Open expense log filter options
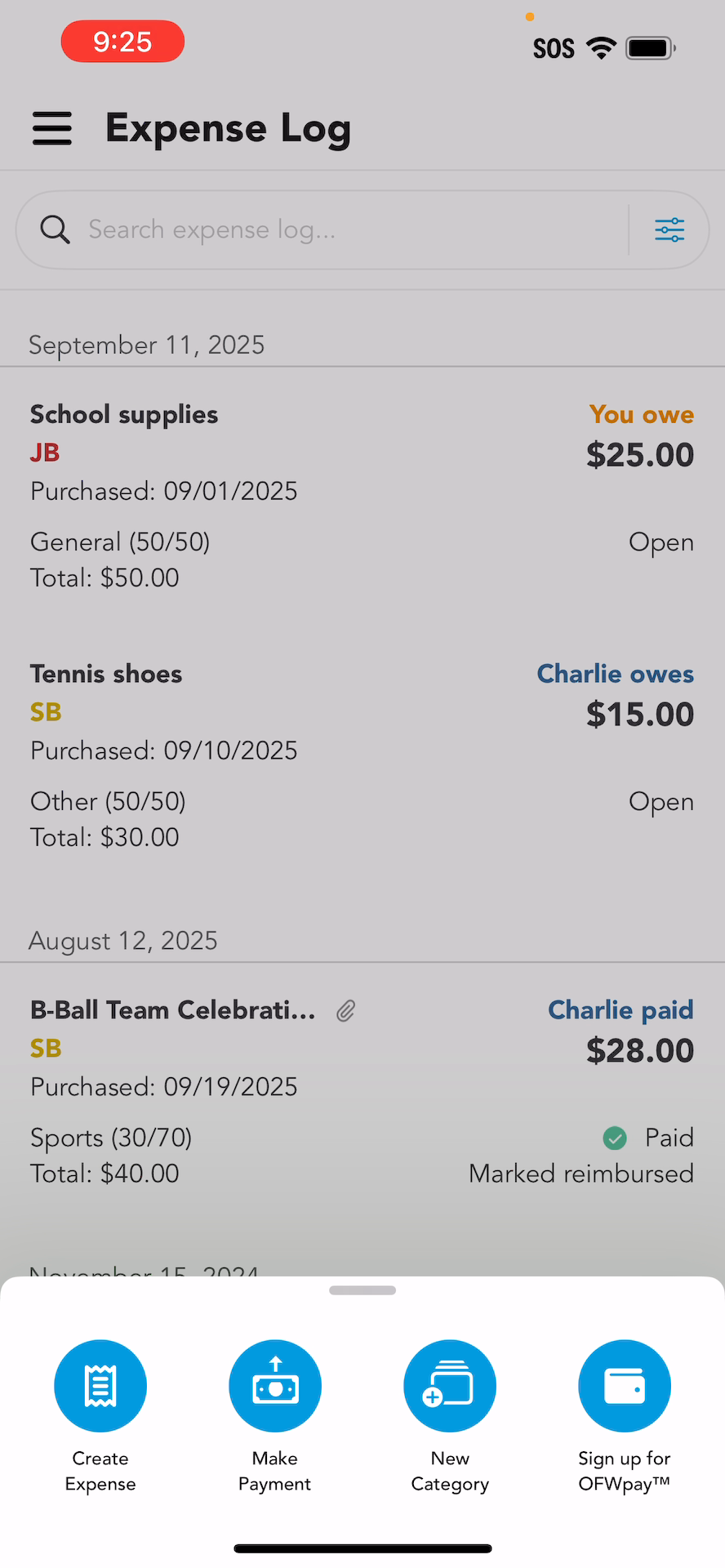This screenshot has width=725, height=1568. tap(669, 230)
